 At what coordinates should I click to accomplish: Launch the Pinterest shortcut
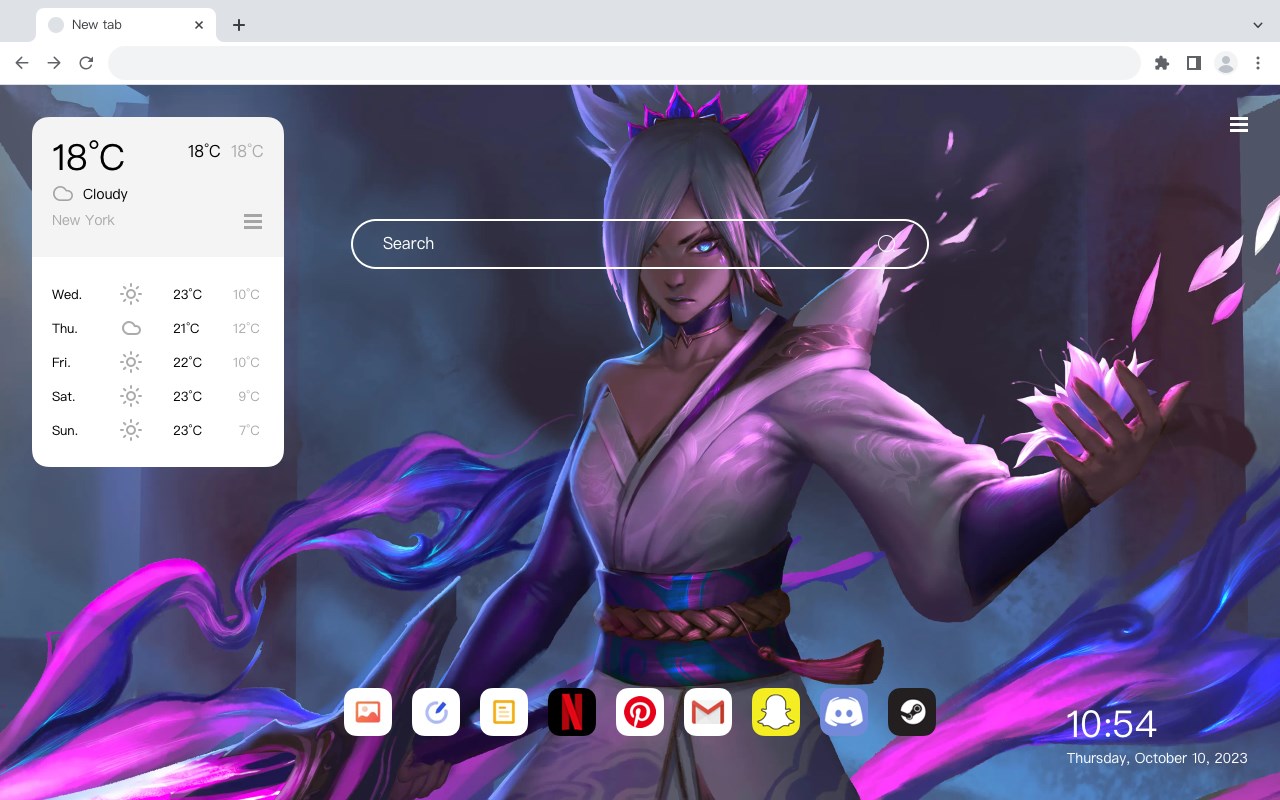pyautogui.click(x=640, y=712)
